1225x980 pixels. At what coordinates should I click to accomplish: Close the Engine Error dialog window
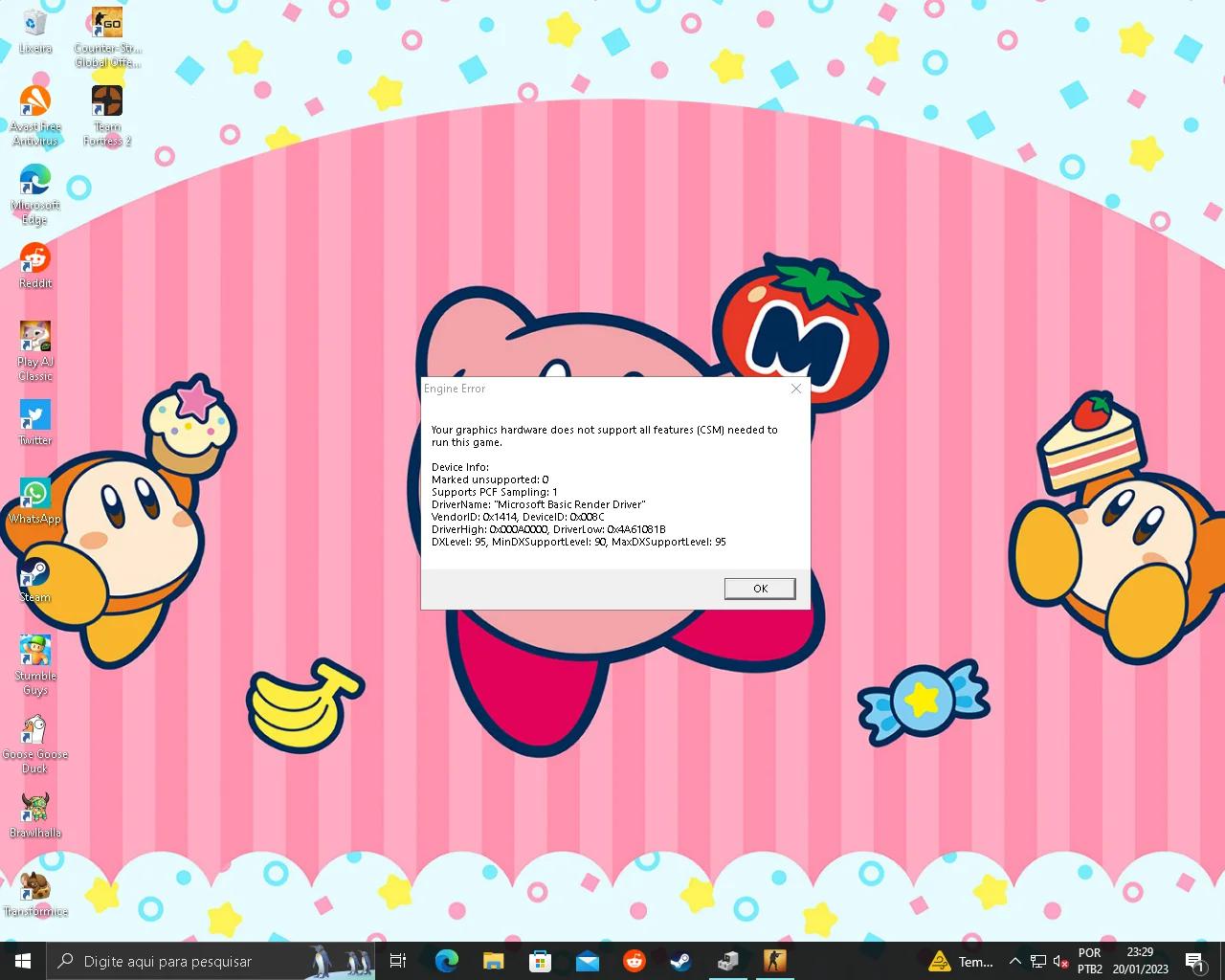796,389
